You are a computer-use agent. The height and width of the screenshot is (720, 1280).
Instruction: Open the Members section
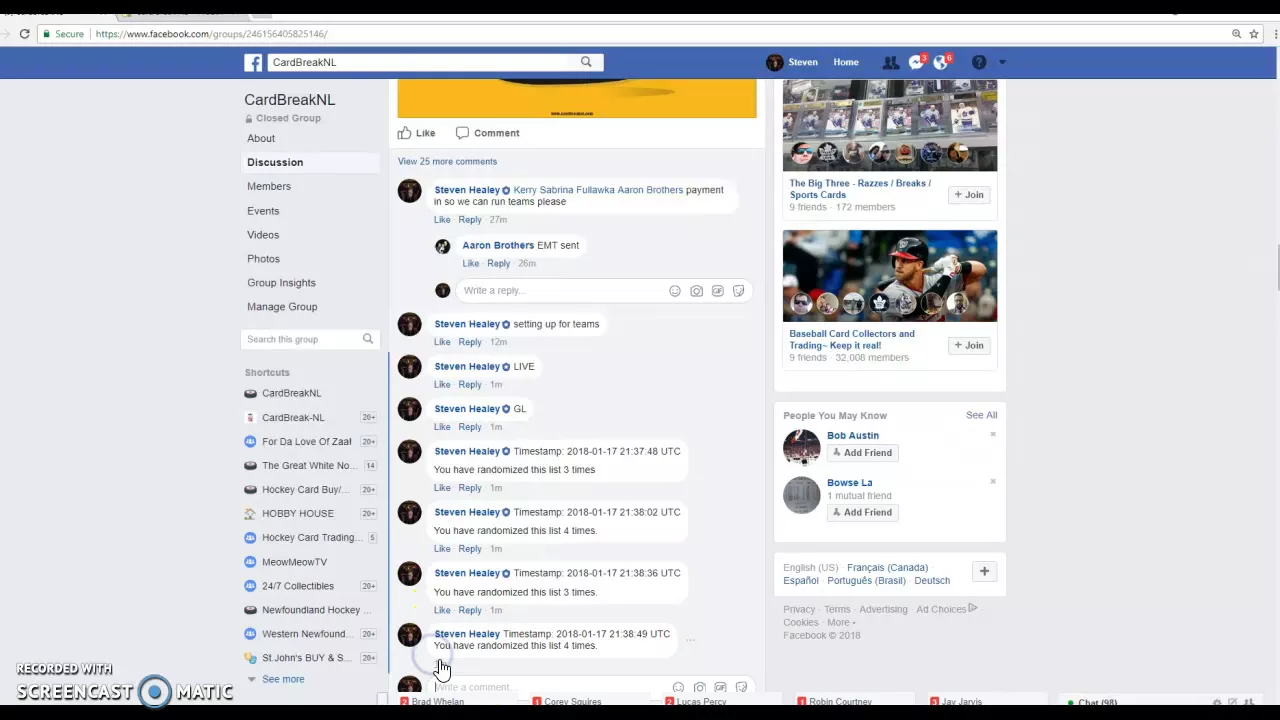coord(269,186)
